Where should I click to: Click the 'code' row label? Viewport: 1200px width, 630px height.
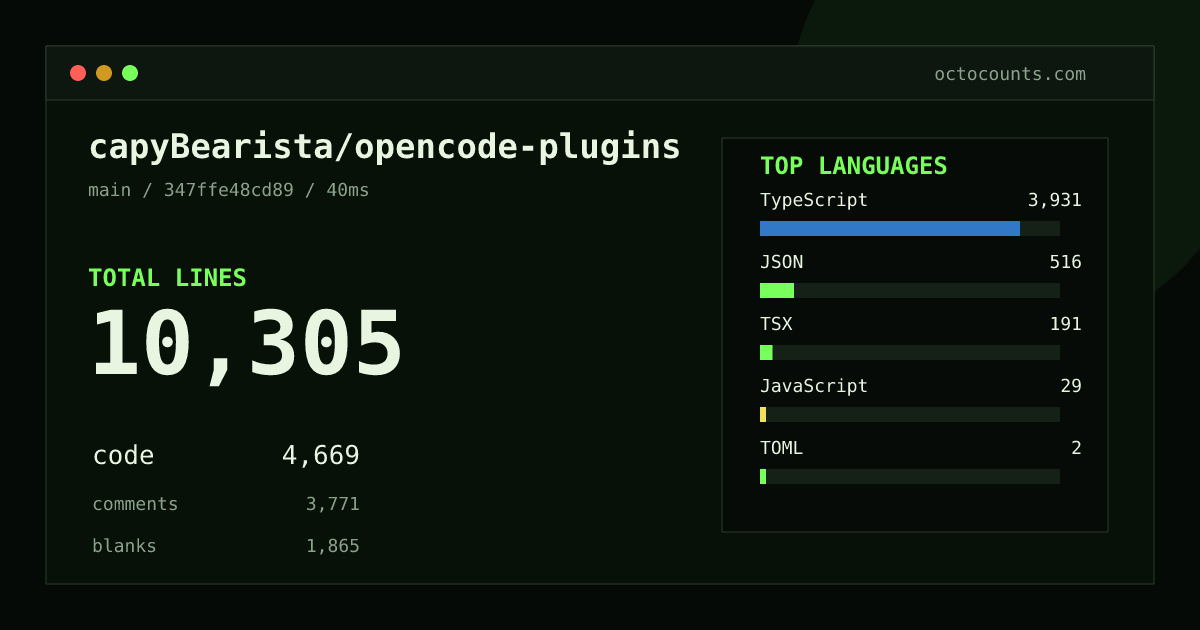point(123,456)
